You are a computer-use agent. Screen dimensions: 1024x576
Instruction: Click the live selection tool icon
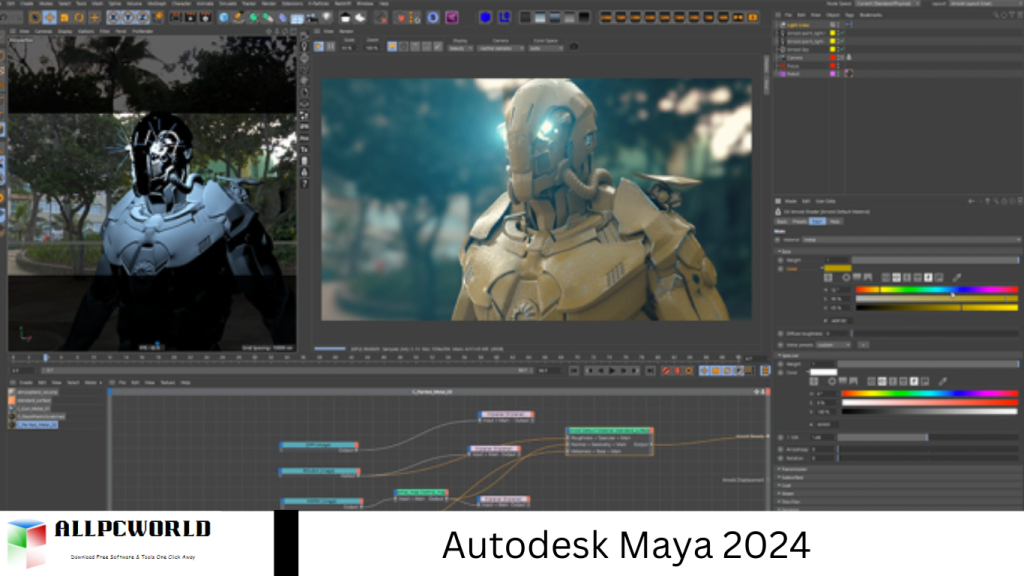[35, 18]
